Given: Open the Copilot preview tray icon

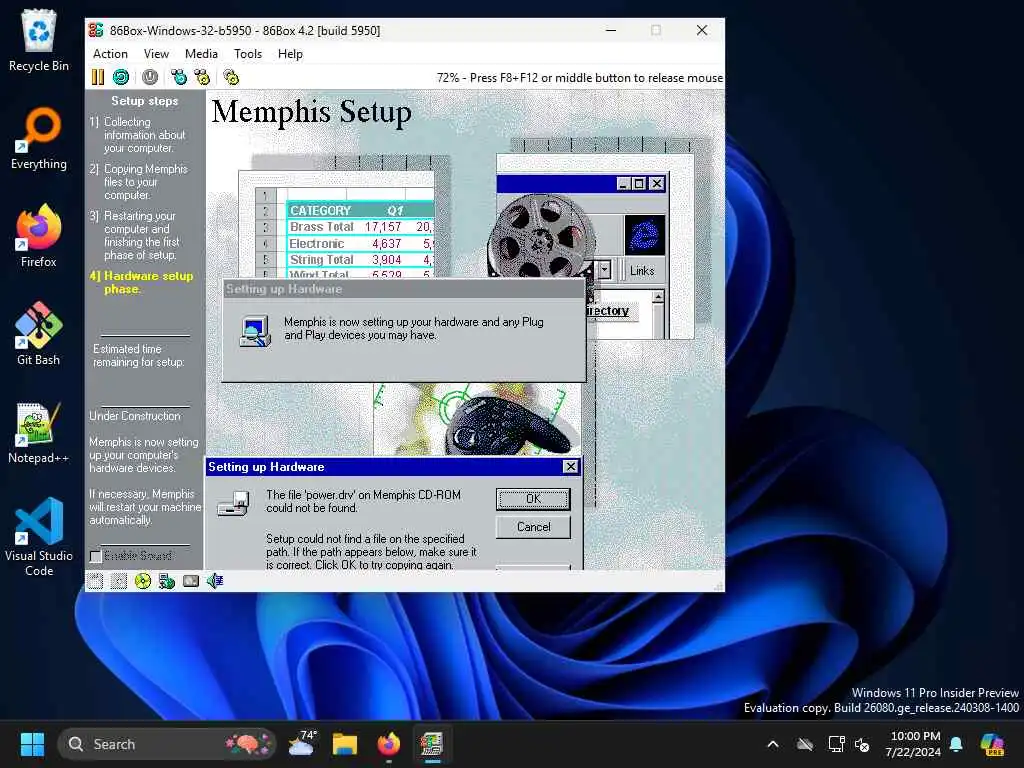Looking at the screenshot, I should coord(992,744).
